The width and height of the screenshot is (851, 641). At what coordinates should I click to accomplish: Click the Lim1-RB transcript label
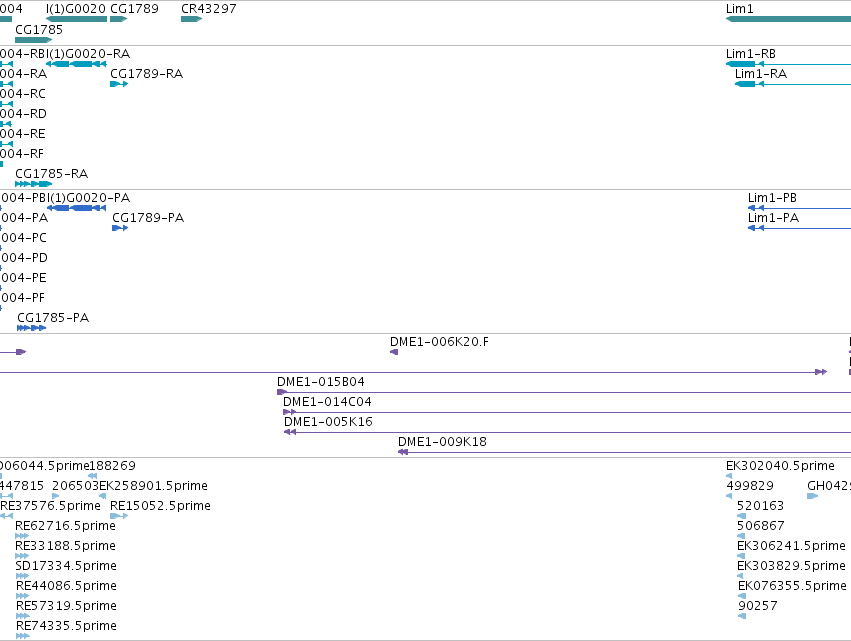751,54
